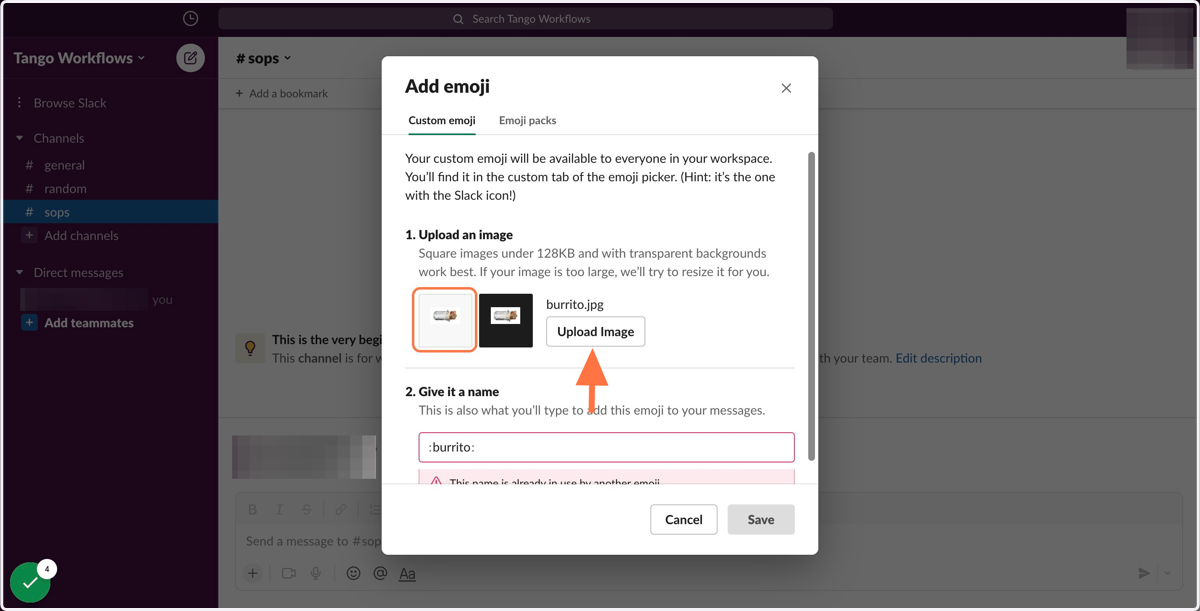Open the general channel
The height and width of the screenshot is (611, 1200).
65,165
